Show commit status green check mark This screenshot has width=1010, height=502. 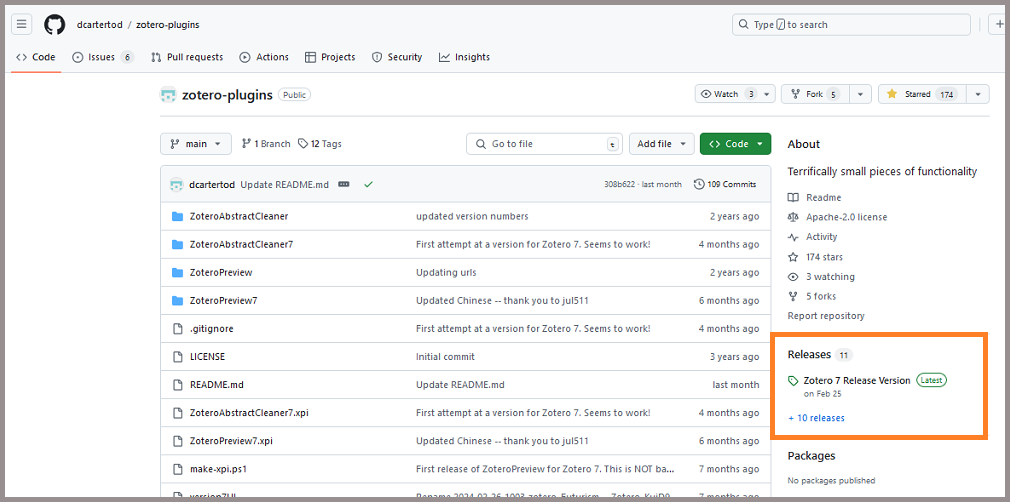tap(368, 184)
